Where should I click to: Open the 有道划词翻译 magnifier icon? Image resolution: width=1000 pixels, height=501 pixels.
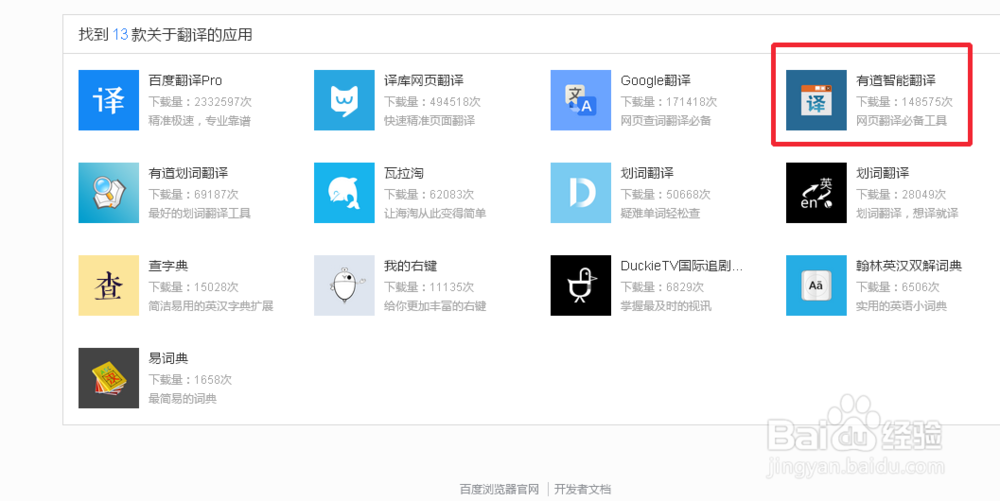[108, 192]
